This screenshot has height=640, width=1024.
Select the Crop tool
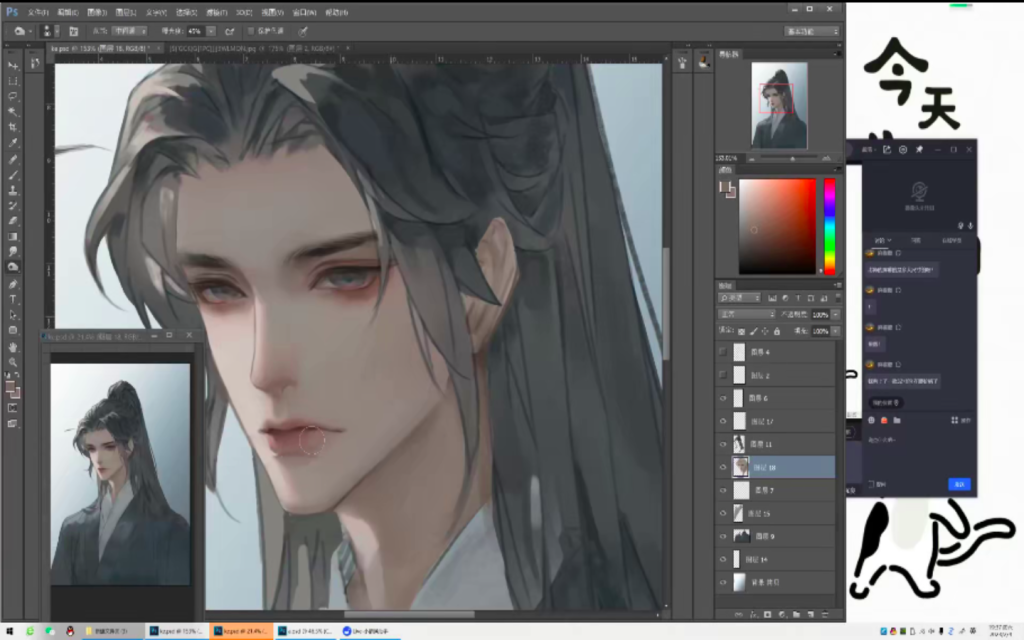[13, 127]
